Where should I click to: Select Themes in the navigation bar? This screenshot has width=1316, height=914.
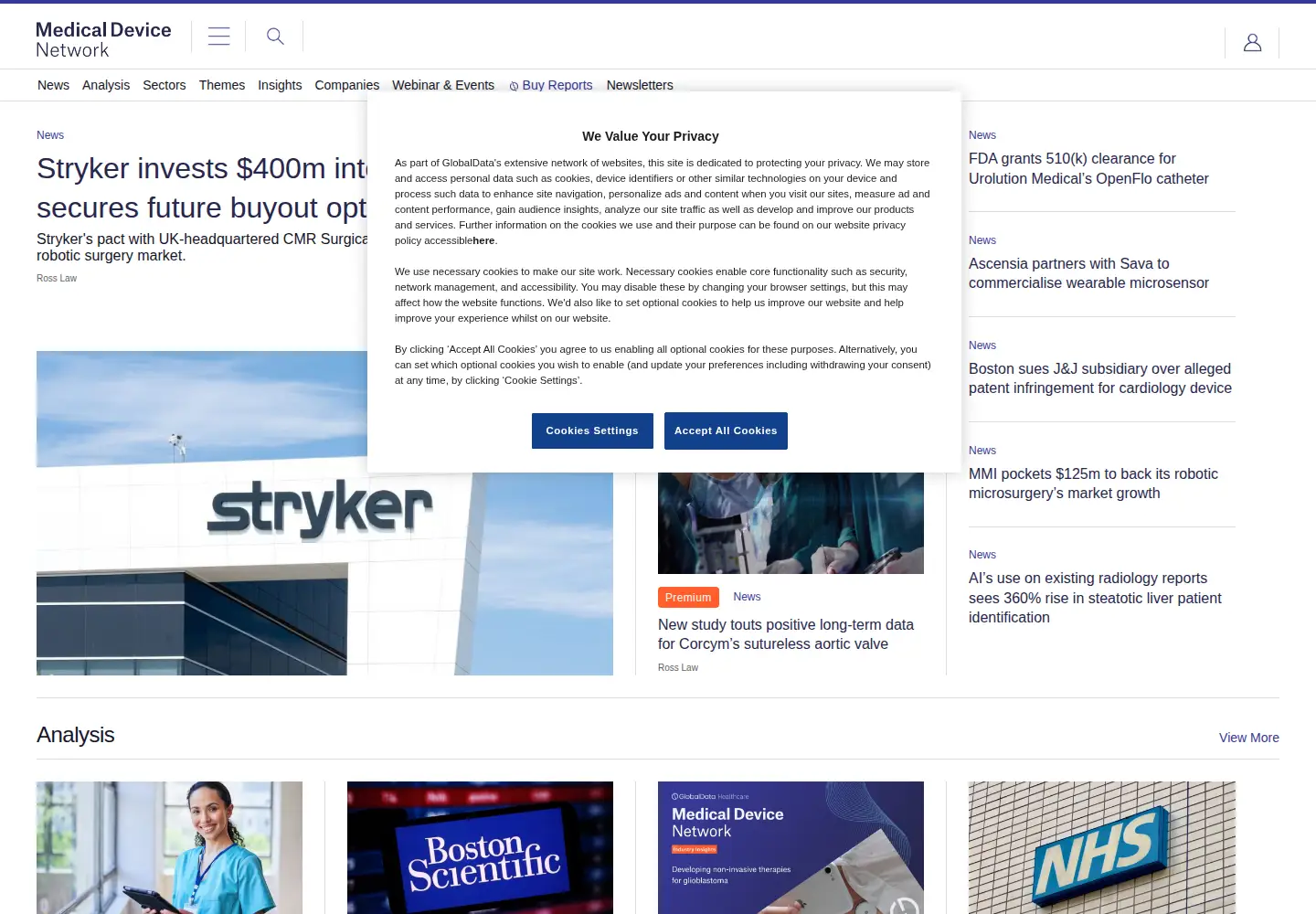pos(222,85)
